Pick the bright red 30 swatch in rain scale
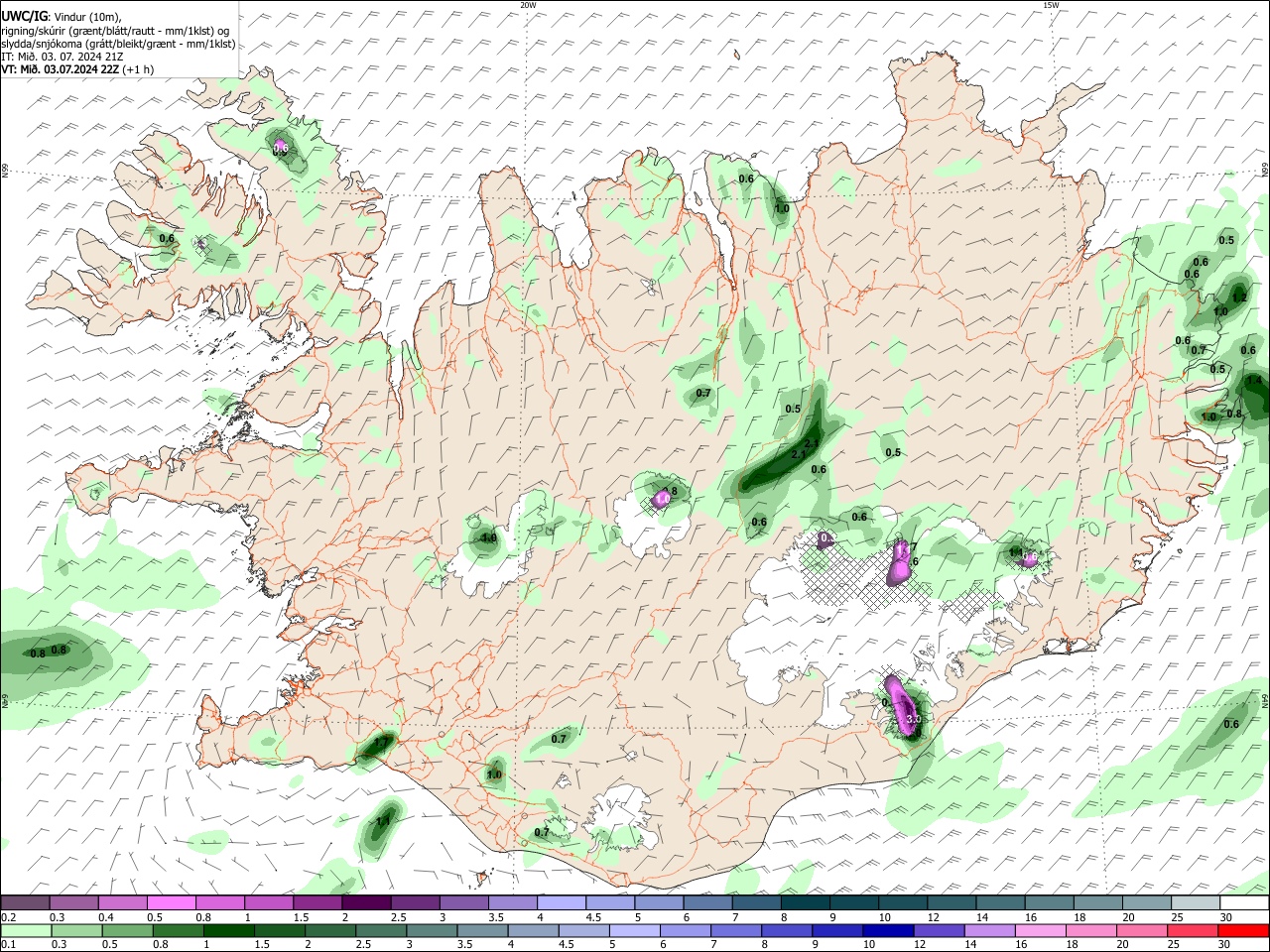This screenshot has height=952, width=1270. tap(1244, 930)
